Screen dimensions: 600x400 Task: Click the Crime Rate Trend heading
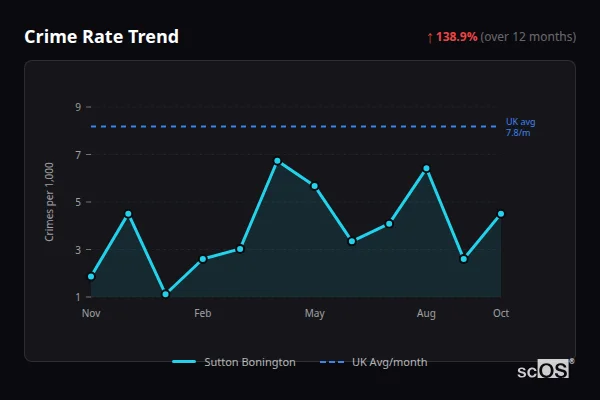coord(101,37)
